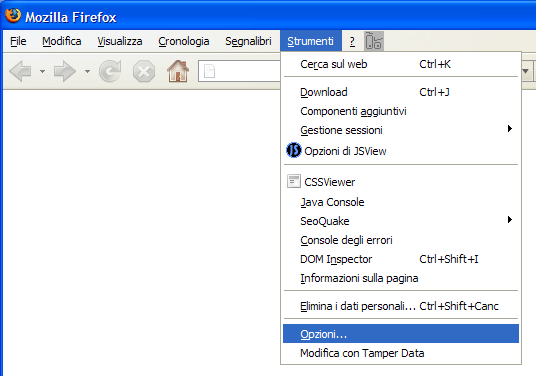Open the Forward button history dropdown arrow
This screenshot has width=536, height=376.
[x=88, y=71]
